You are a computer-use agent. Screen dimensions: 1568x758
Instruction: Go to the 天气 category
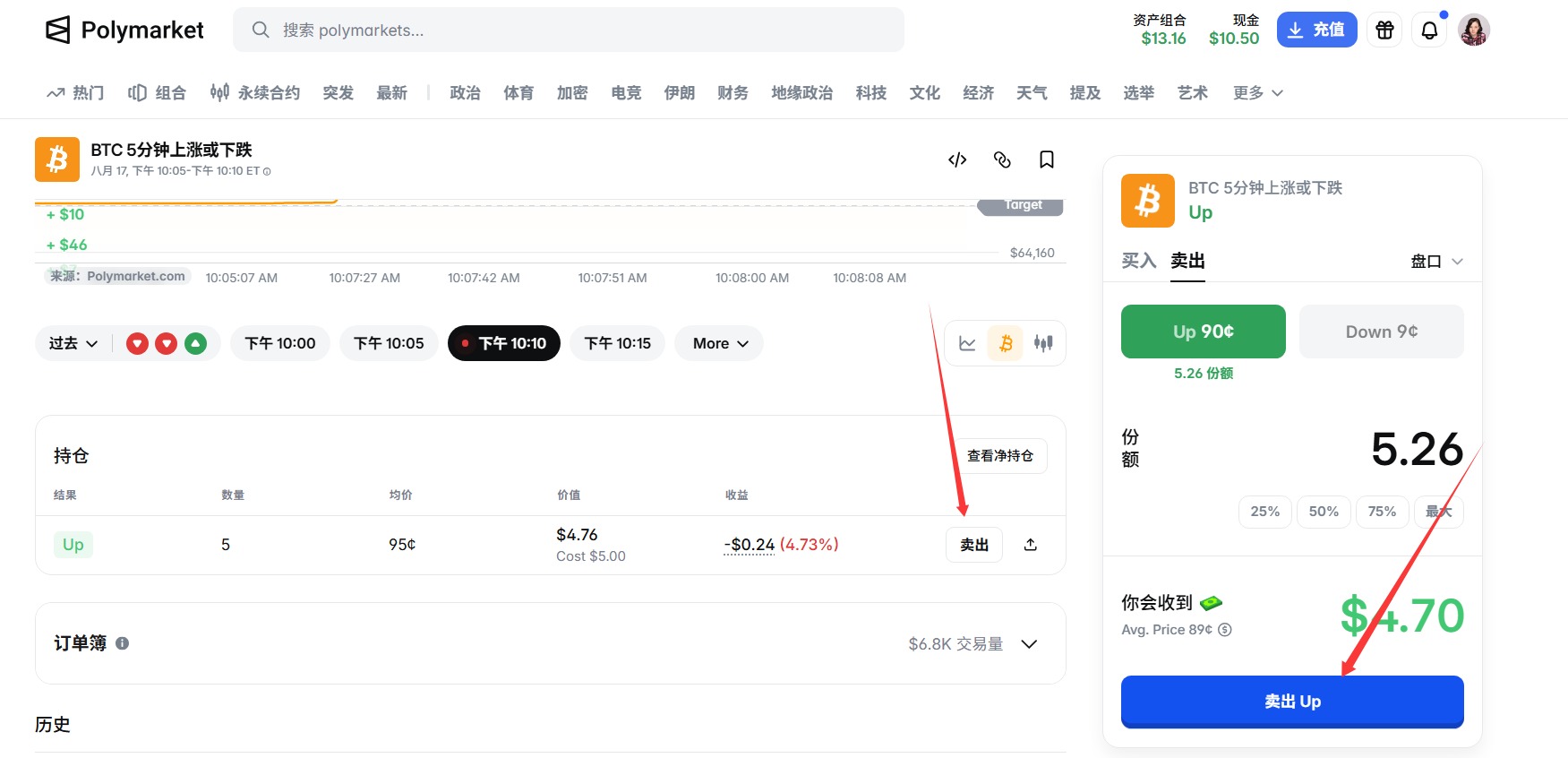[1032, 93]
